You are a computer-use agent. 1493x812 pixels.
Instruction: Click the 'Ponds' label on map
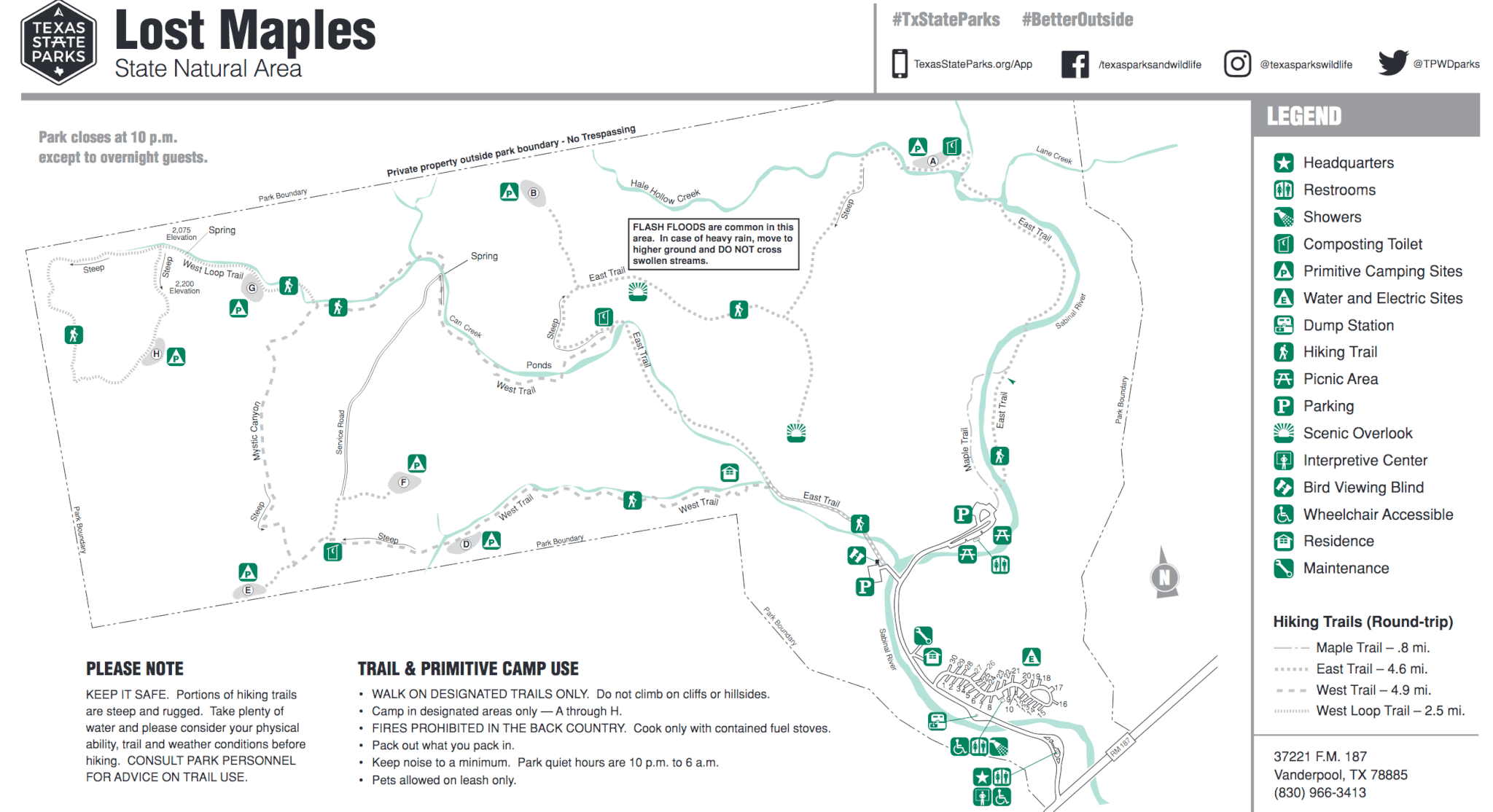tap(539, 365)
